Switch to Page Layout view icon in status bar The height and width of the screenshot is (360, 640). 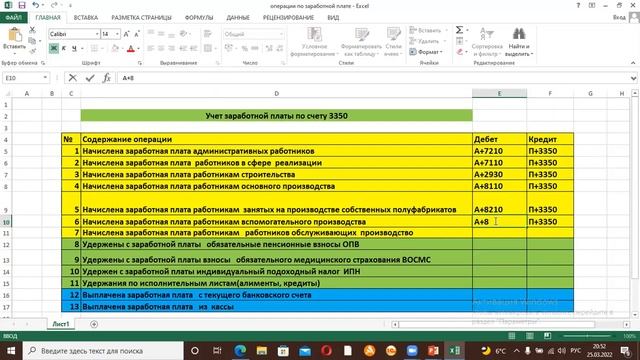[529, 336]
